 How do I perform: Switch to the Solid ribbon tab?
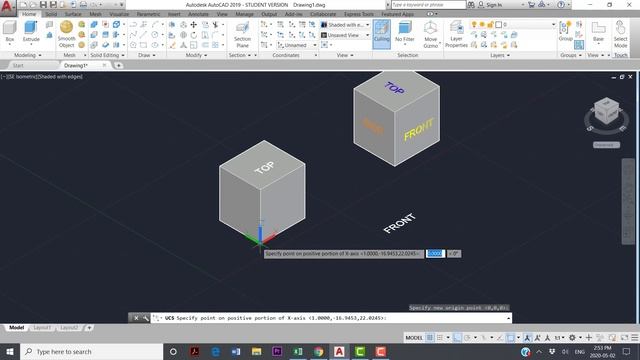click(51, 14)
